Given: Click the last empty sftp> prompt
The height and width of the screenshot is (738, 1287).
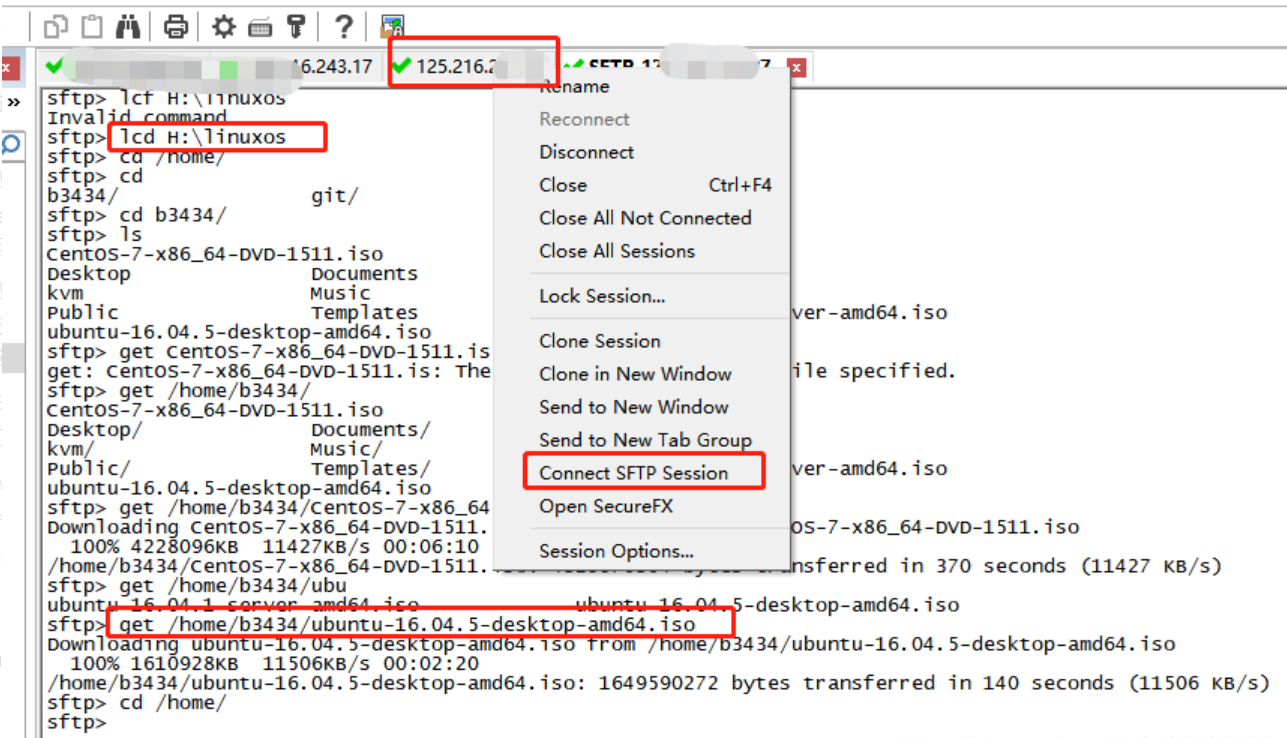Looking at the screenshot, I should click(76, 722).
